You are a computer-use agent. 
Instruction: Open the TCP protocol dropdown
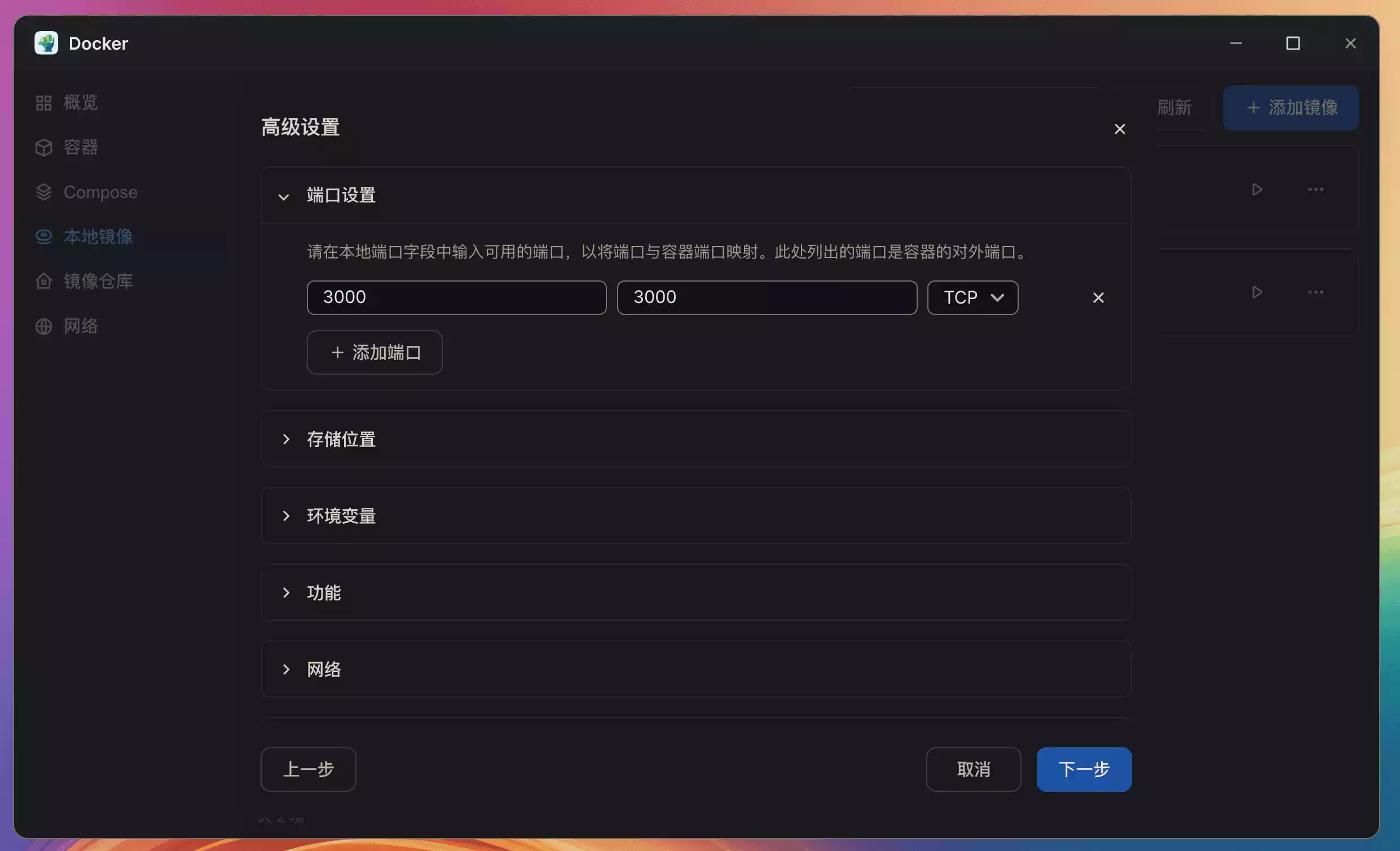[x=972, y=298]
